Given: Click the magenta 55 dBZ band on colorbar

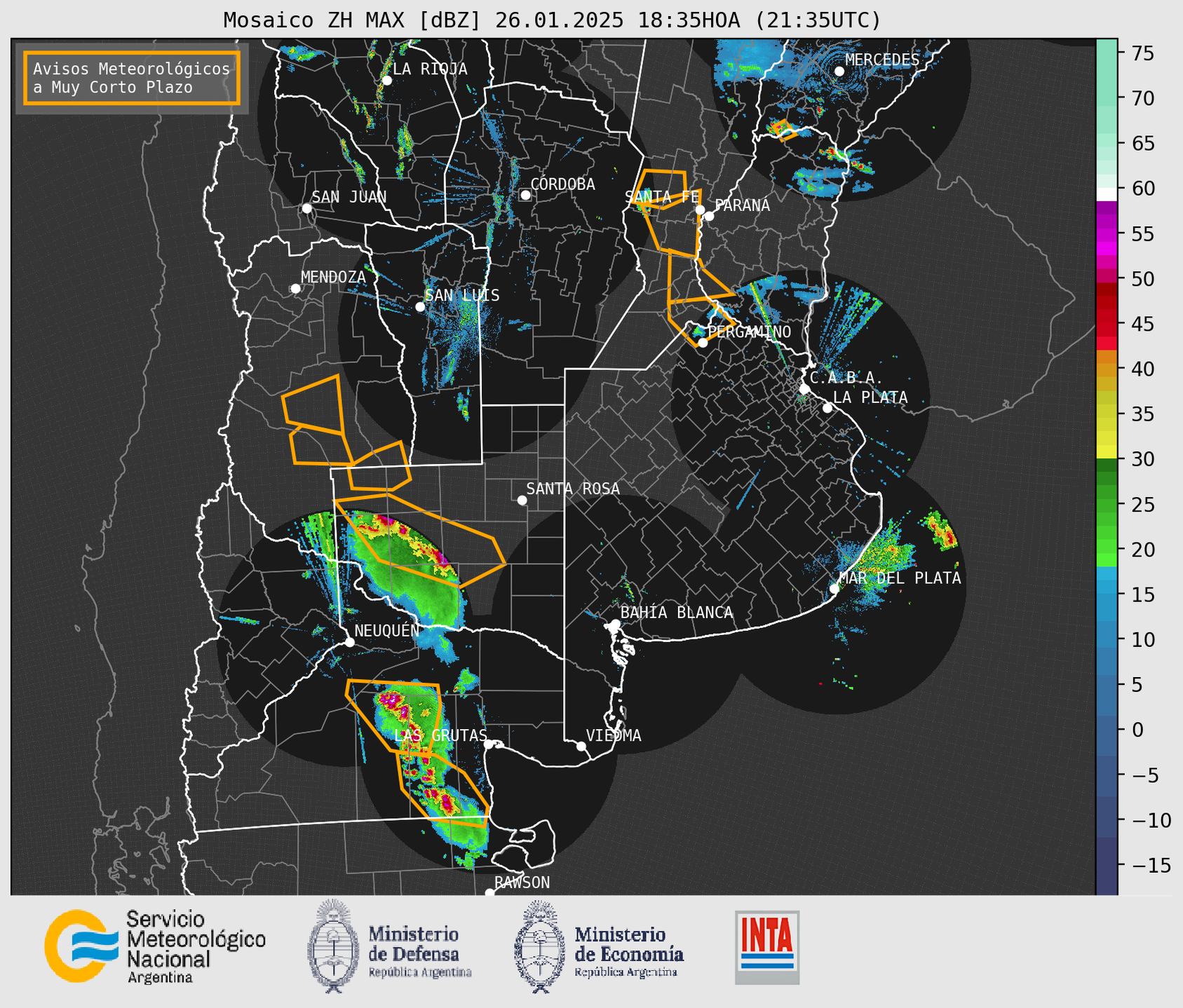Looking at the screenshot, I should 1107,235.
